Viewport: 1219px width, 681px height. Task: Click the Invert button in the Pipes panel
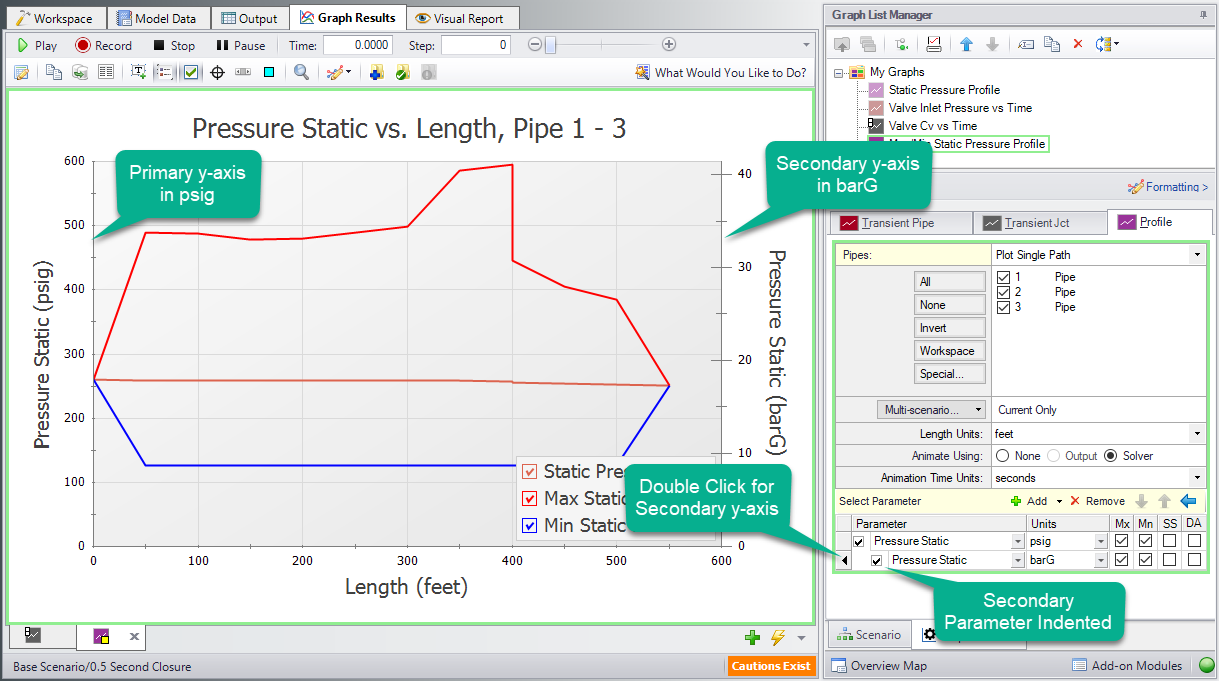tap(948, 327)
